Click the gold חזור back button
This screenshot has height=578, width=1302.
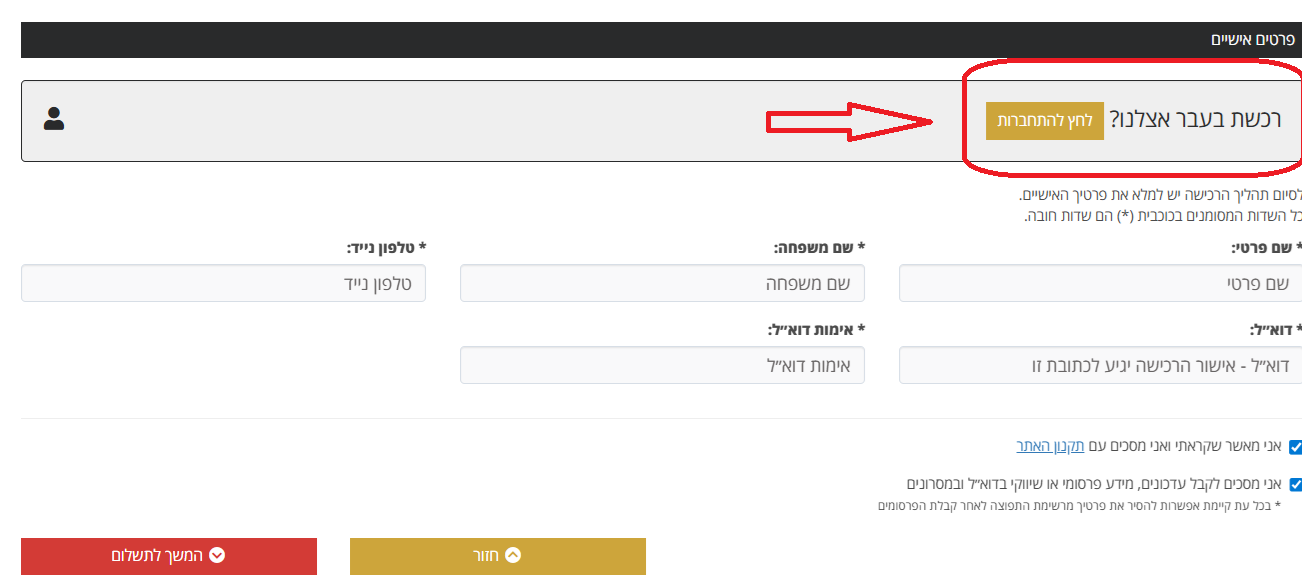point(498,556)
